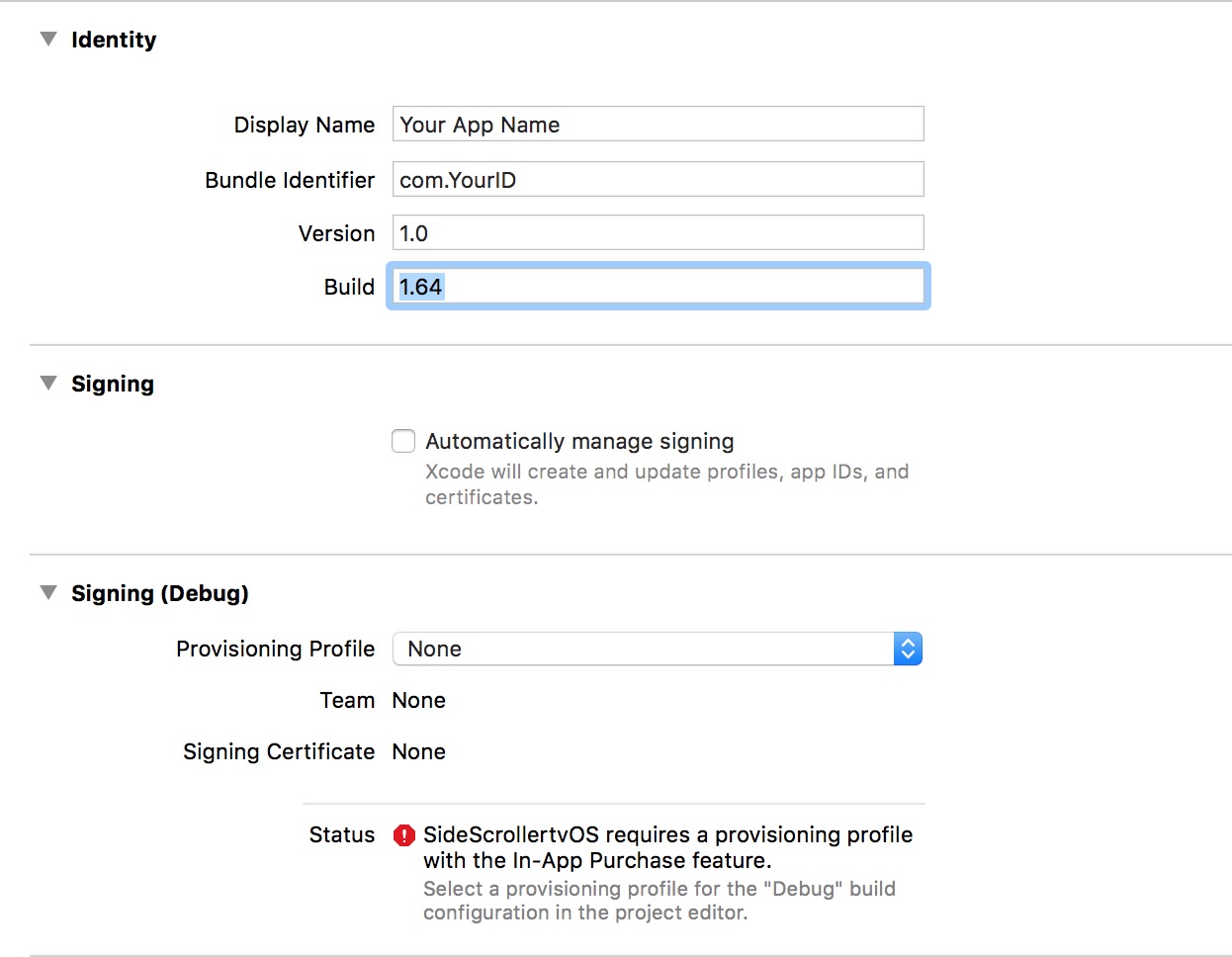Screen dimensions: 1232x957
Task: Click the SideScrollertvOS provisioning profile error message
Action: 667,847
